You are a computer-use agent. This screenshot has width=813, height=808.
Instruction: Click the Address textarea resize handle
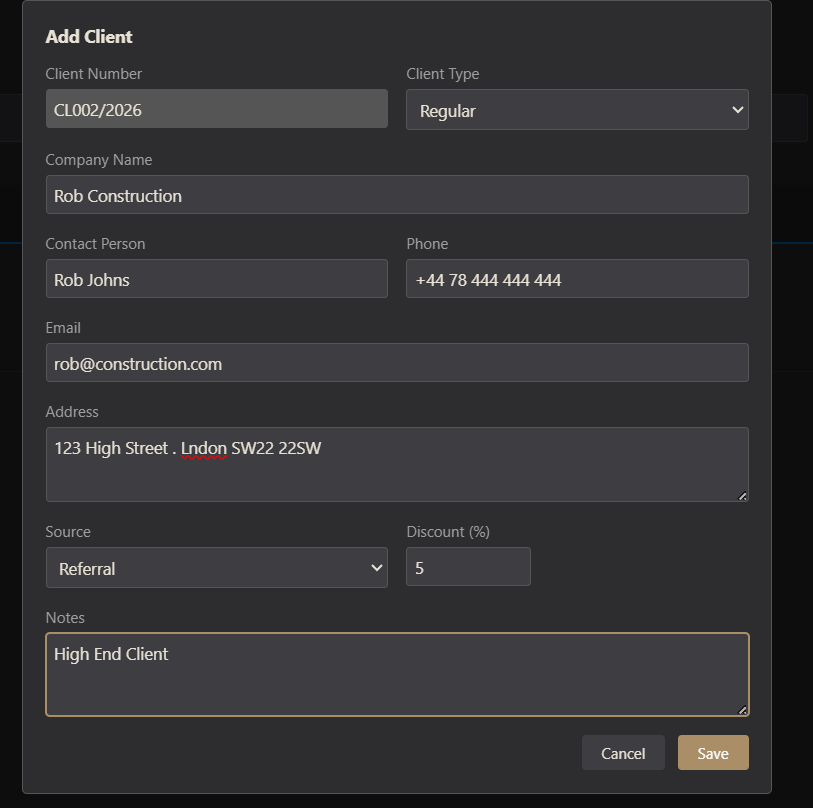tap(743, 496)
